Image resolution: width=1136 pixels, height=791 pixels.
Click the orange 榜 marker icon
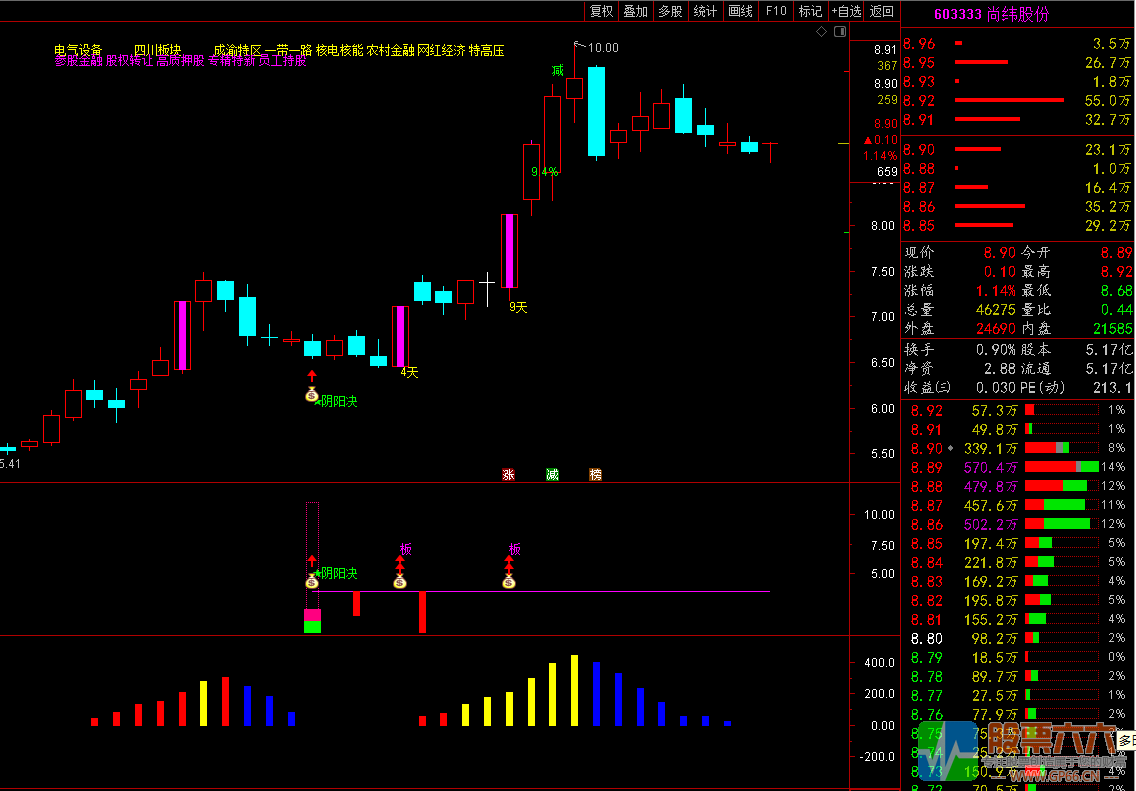tap(596, 474)
